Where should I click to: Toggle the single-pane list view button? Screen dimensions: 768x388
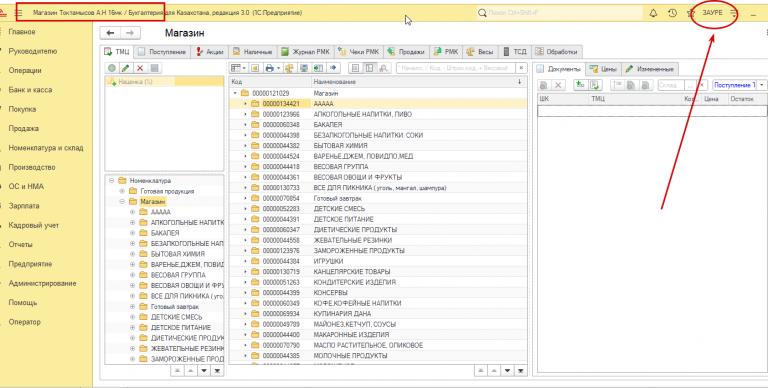(356, 68)
